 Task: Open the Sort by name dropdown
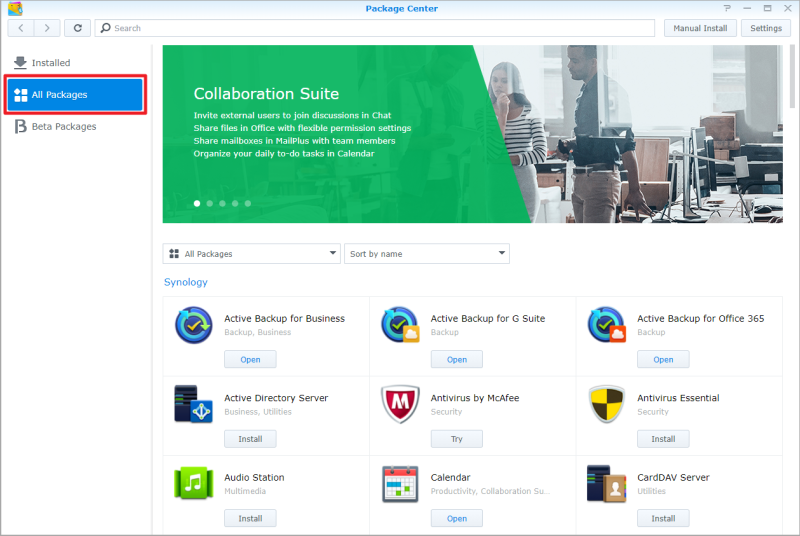pos(427,253)
